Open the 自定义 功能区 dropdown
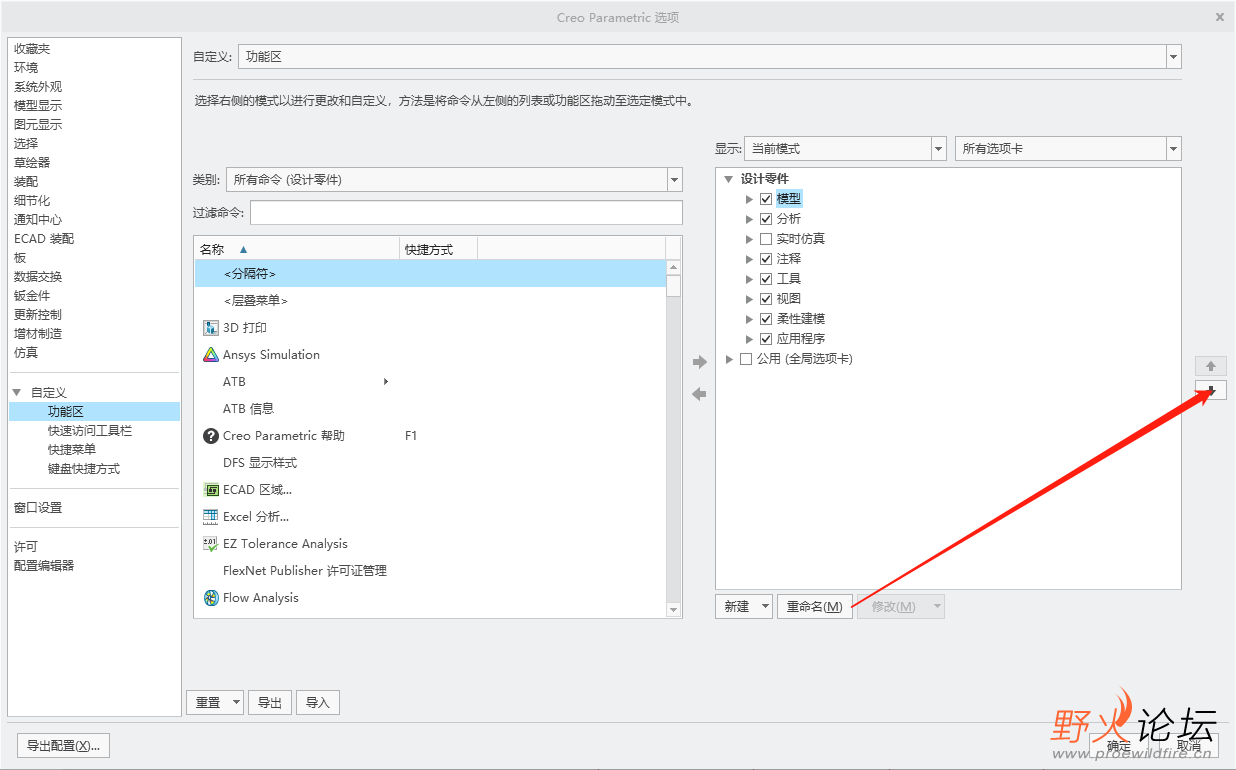 pyautogui.click(x=1174, y=57)
